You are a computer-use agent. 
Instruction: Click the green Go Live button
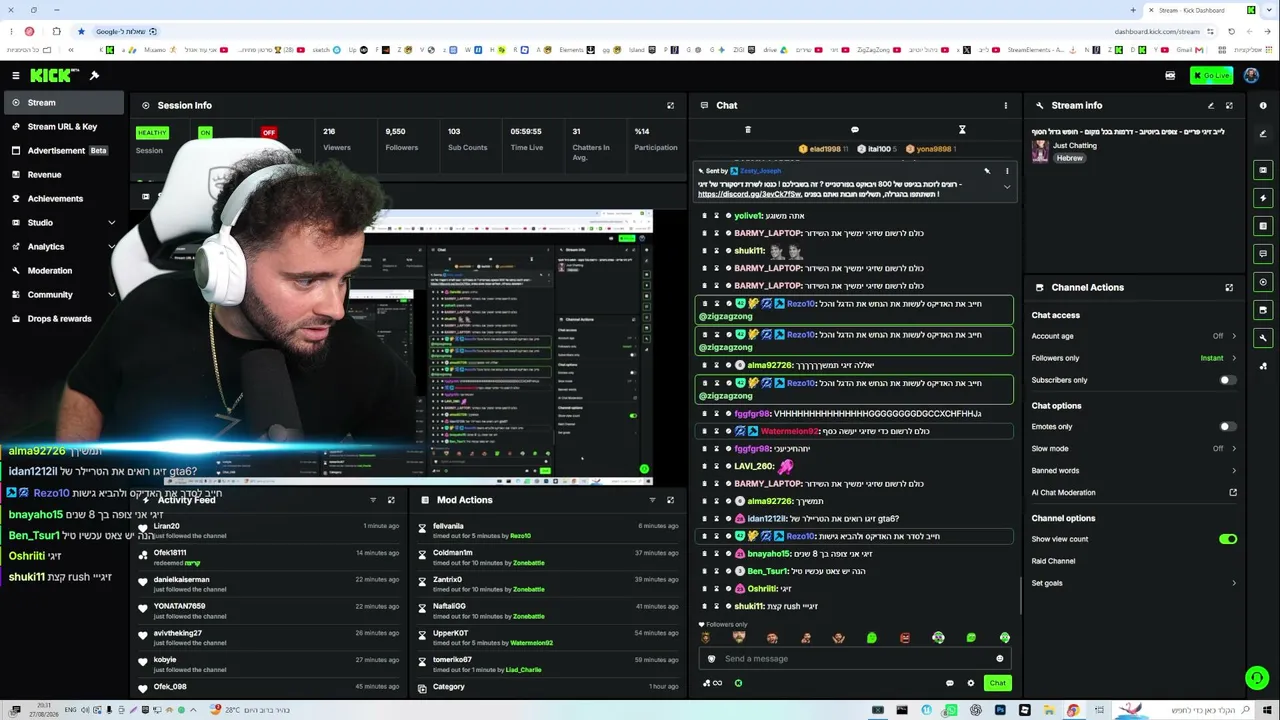[x=1211, y=76]
